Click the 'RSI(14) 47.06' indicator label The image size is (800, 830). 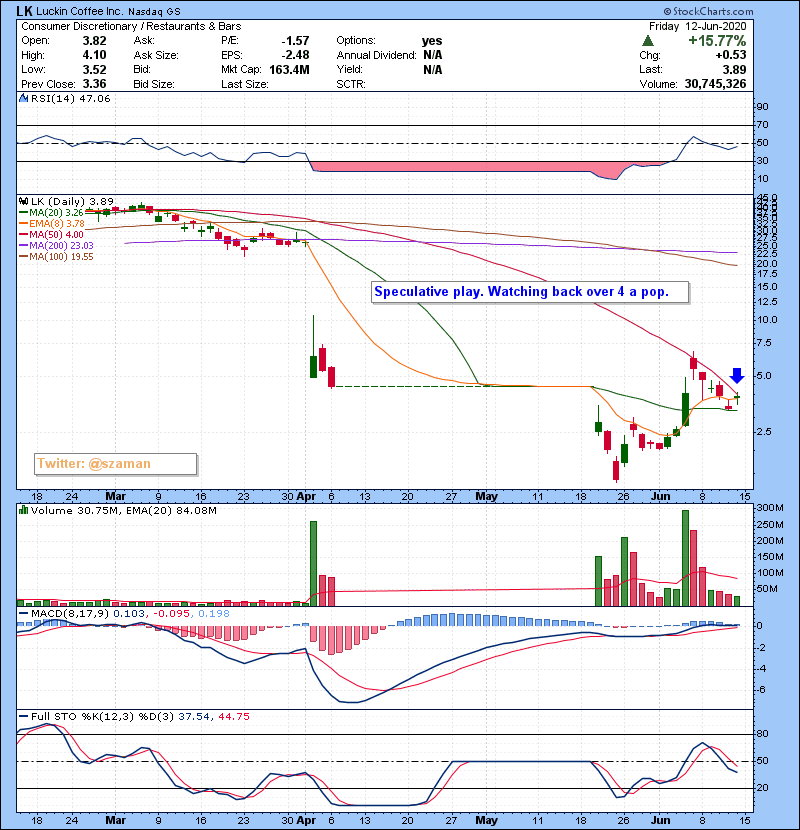pos(70,98)
